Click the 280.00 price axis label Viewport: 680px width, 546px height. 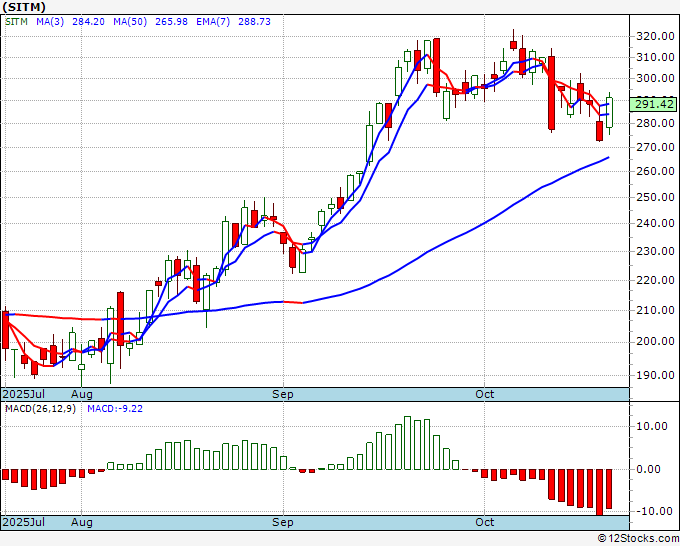click(655, 123)
